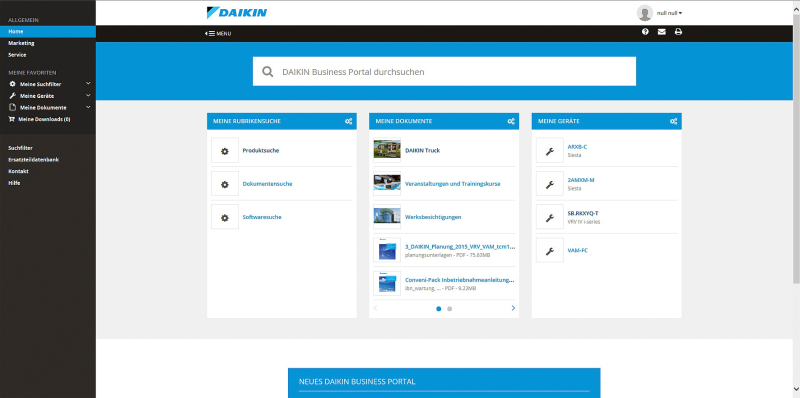Open Meine Geräte panel settings gears
Screen dimensions: 800x398
tap(673, 121)
